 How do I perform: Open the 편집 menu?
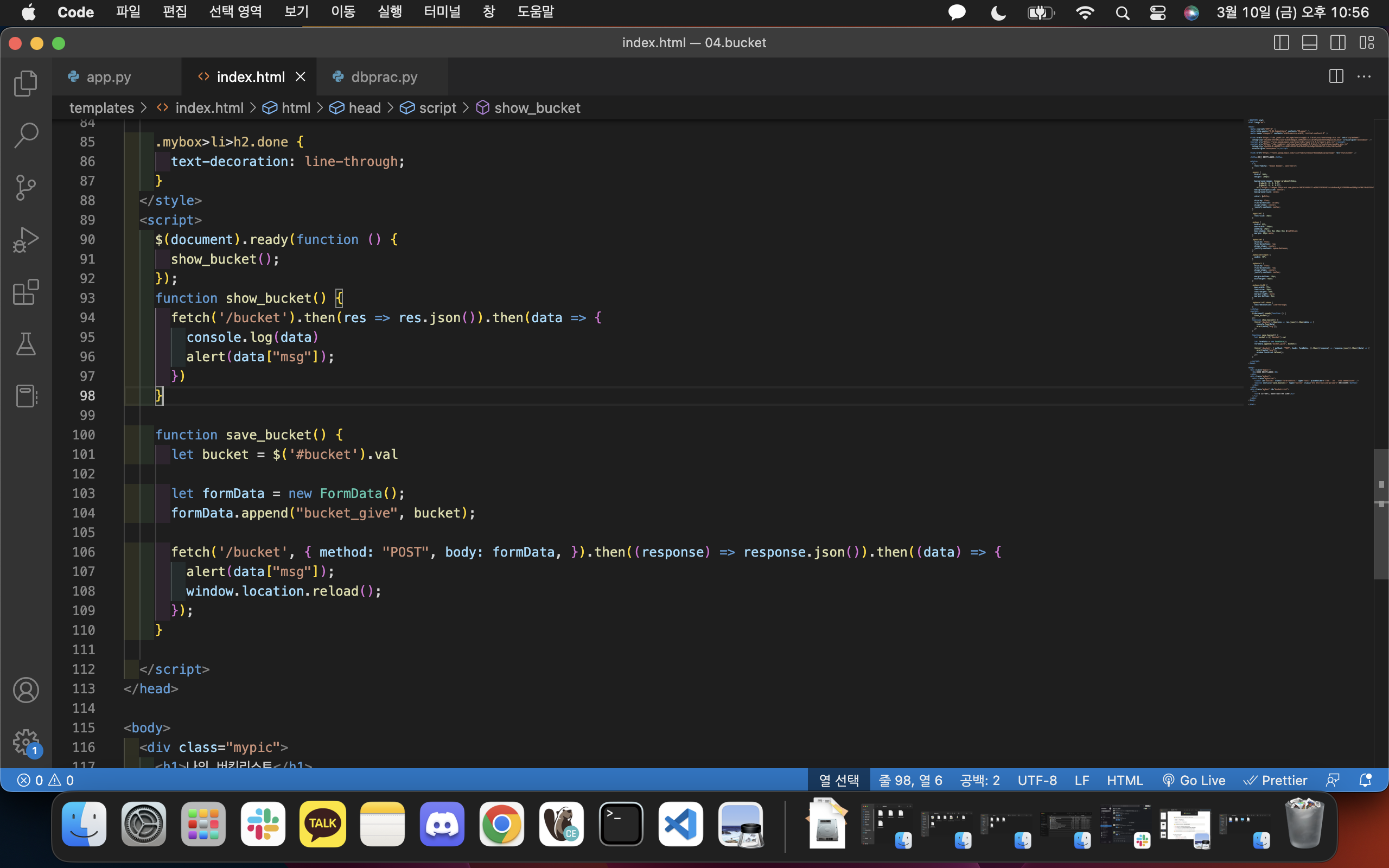(175, 12)
